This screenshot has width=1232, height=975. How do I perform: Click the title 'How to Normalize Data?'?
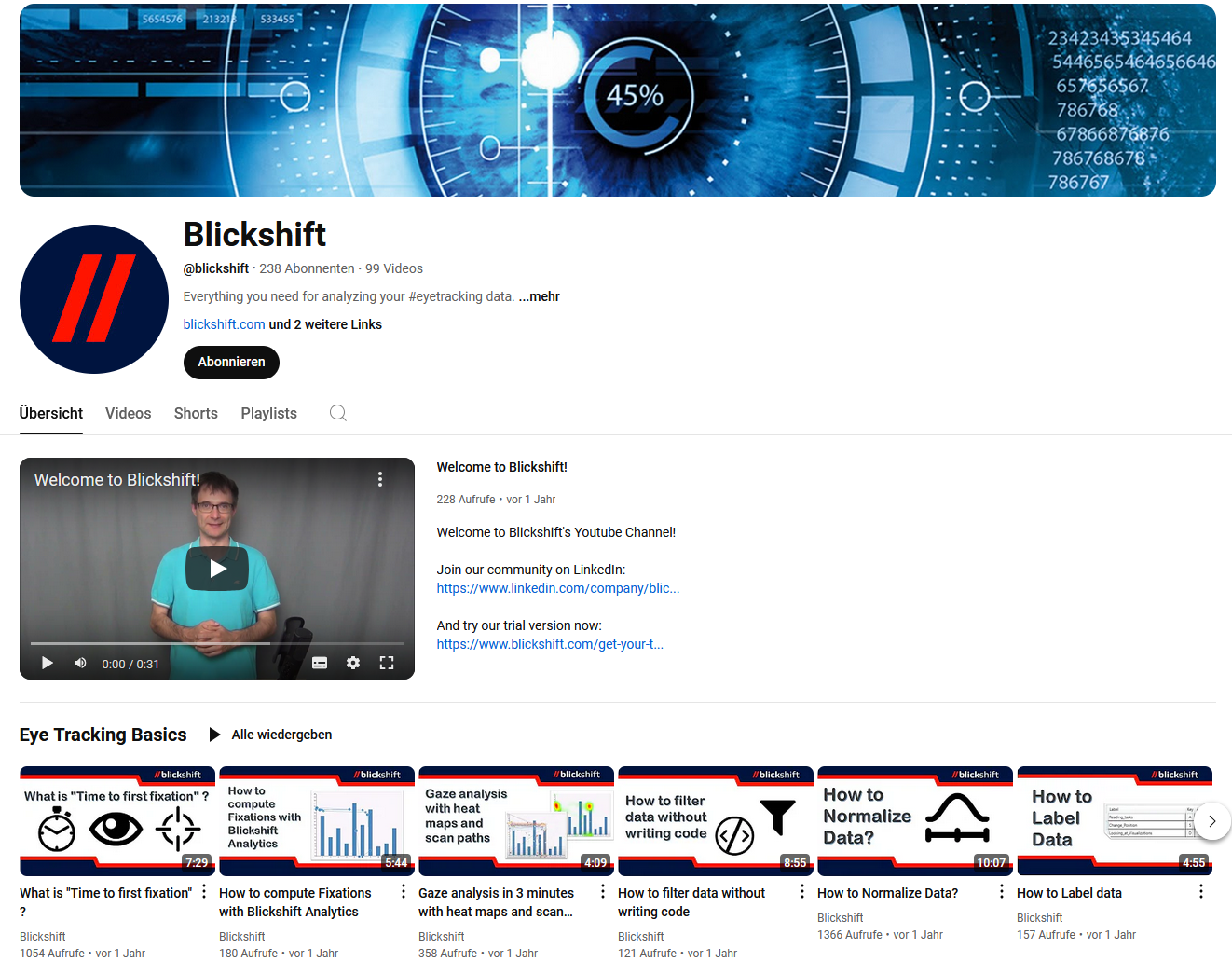[887, 893]
